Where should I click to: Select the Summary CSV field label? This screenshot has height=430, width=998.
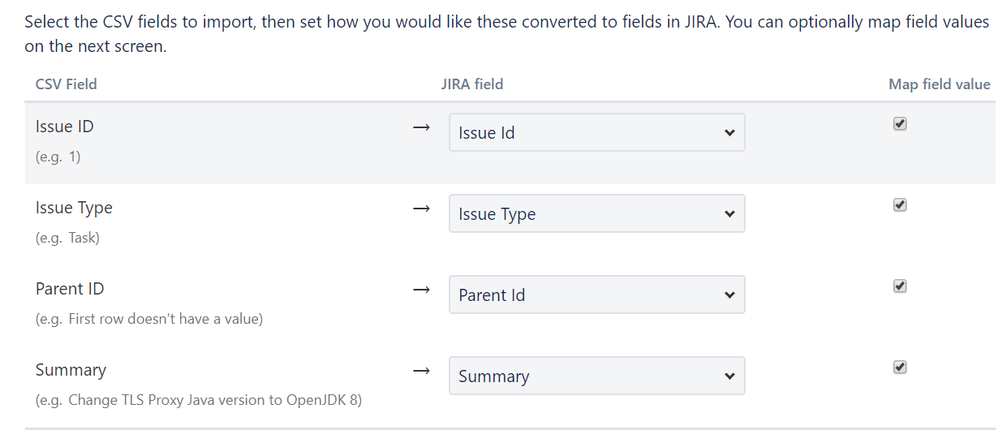tap(70, 370)
